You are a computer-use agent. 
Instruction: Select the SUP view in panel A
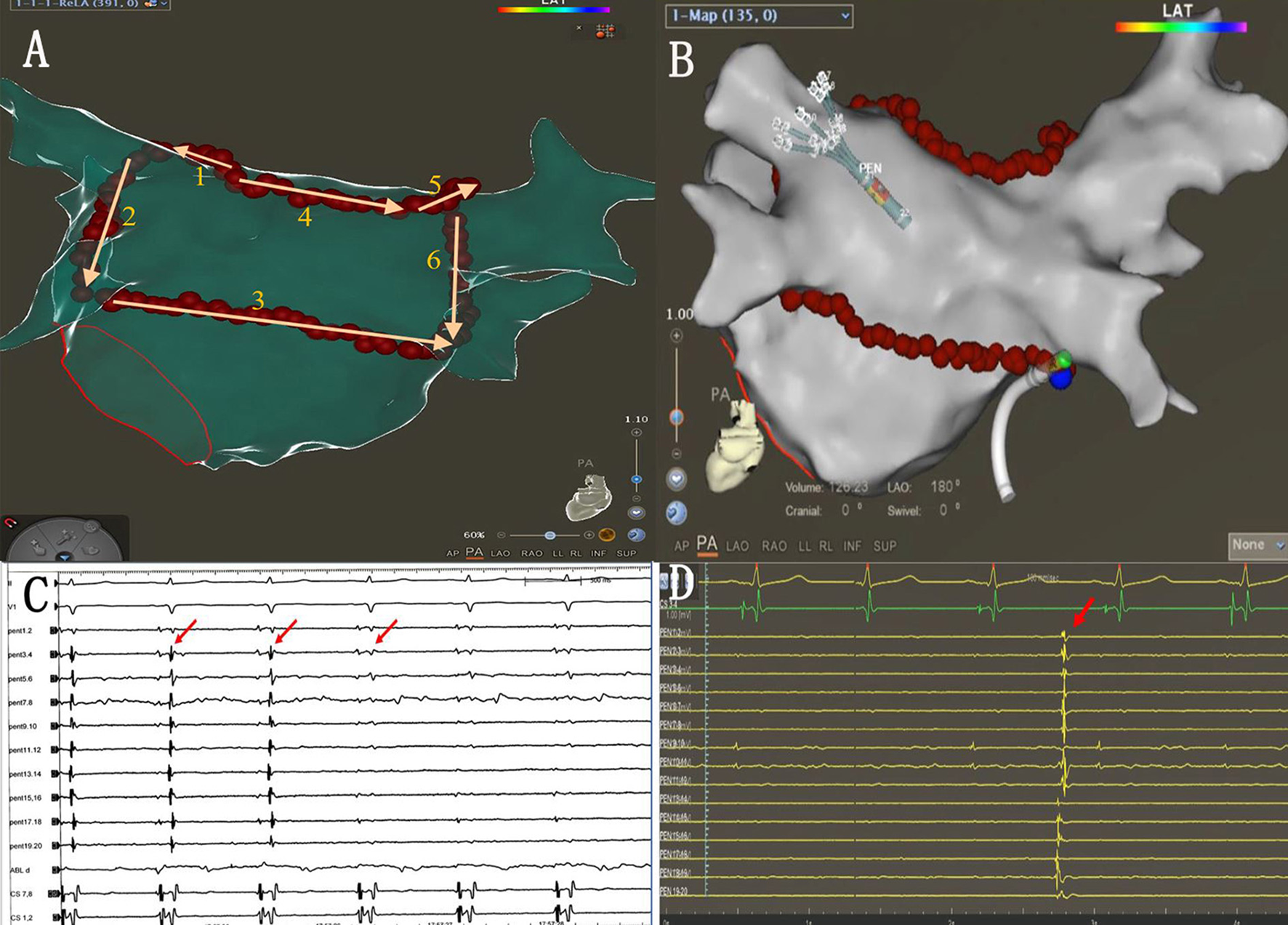pyautogui.click(x=626, y=553)
